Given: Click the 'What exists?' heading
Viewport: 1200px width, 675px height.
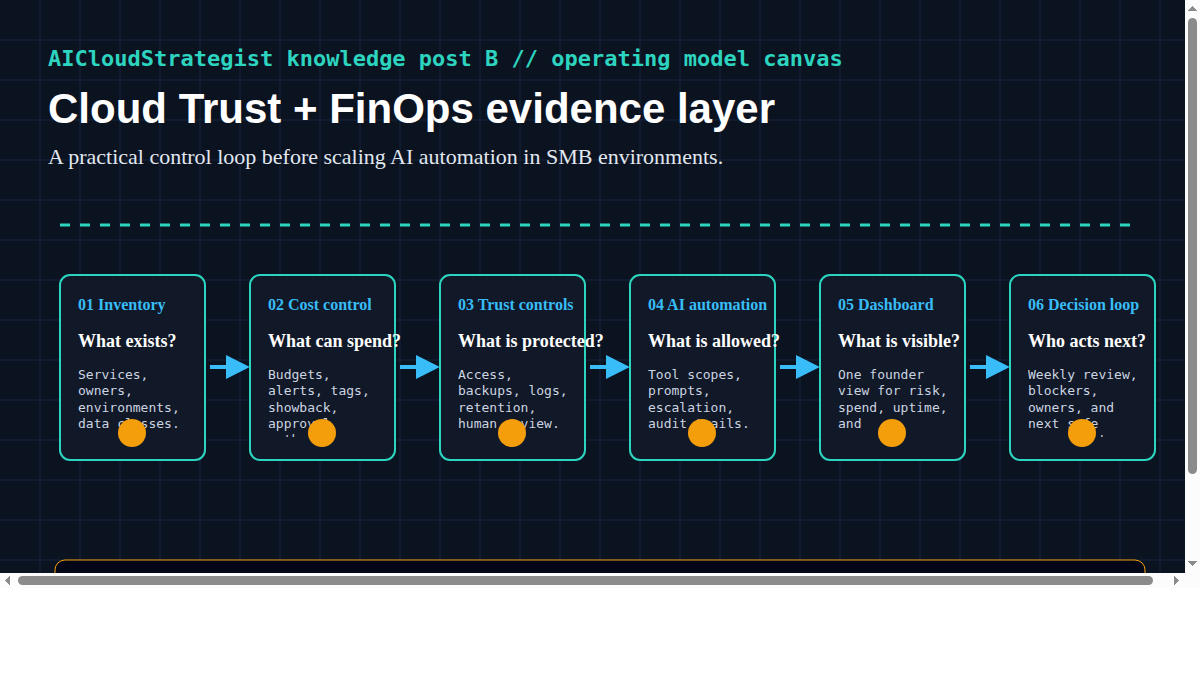Looking at the screenshot, I should 127,341.
